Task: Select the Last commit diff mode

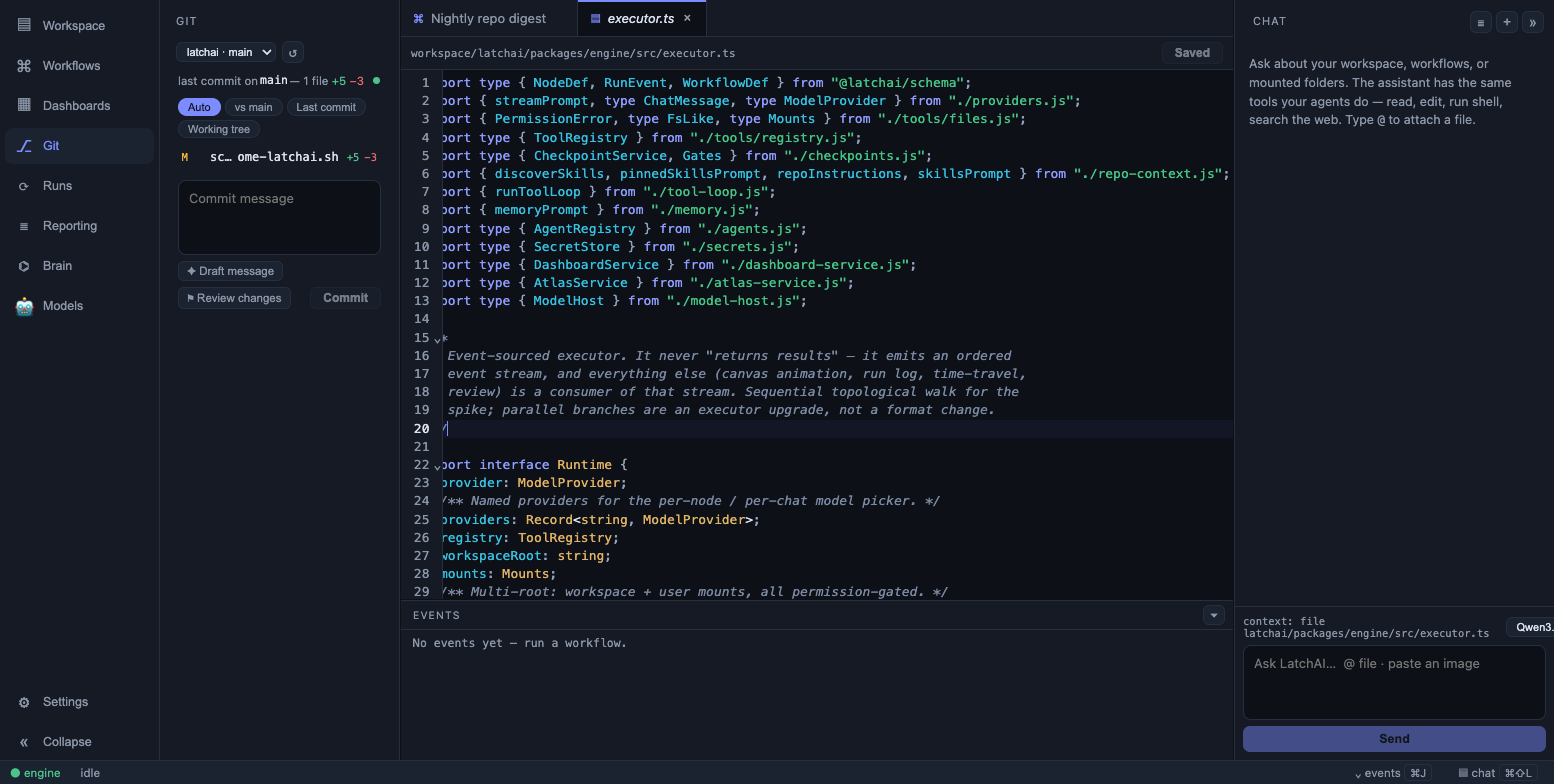Action: tap(326, 107)
